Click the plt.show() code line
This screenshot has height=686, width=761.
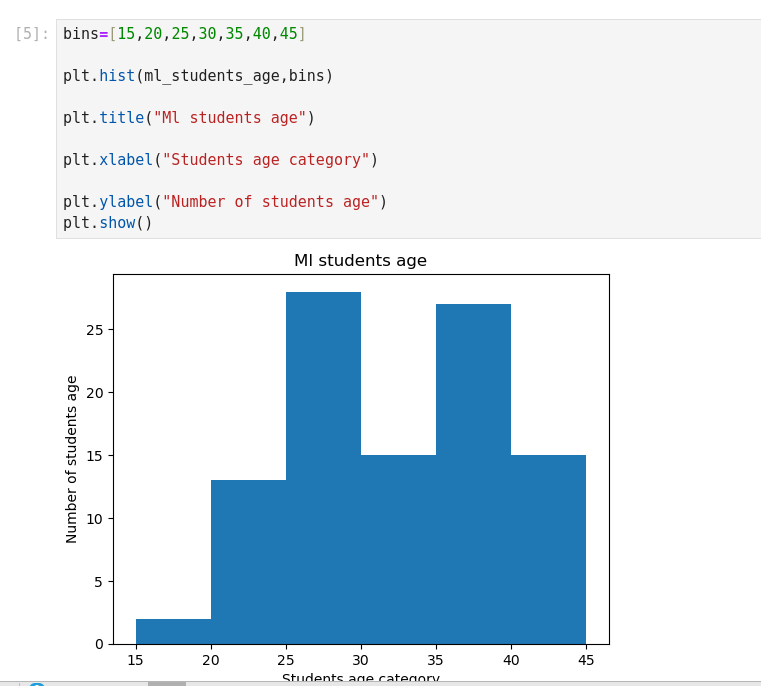108,223
